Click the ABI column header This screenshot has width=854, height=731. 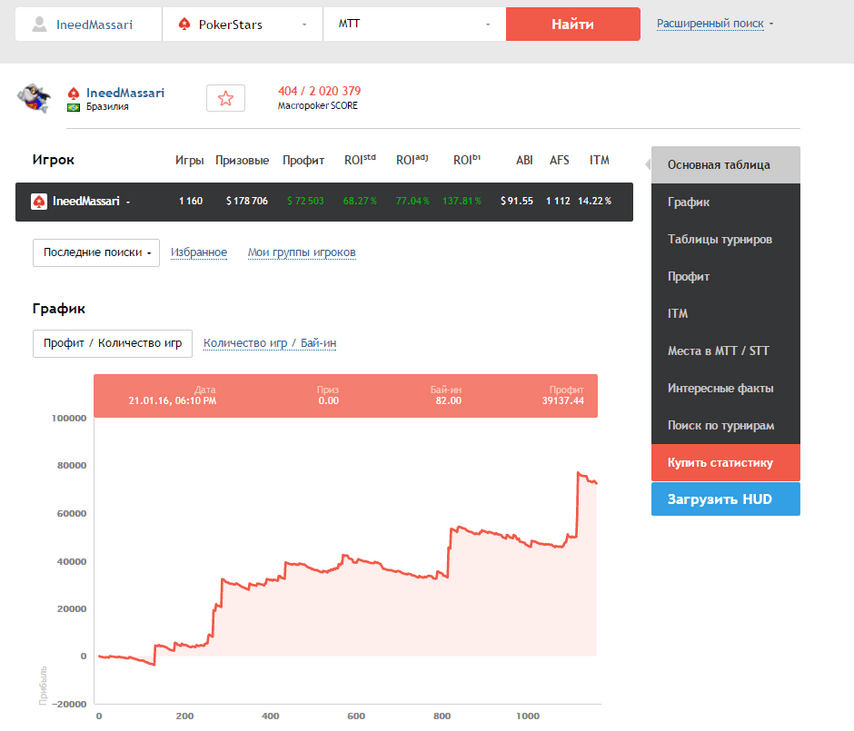(x=524, y=160)
